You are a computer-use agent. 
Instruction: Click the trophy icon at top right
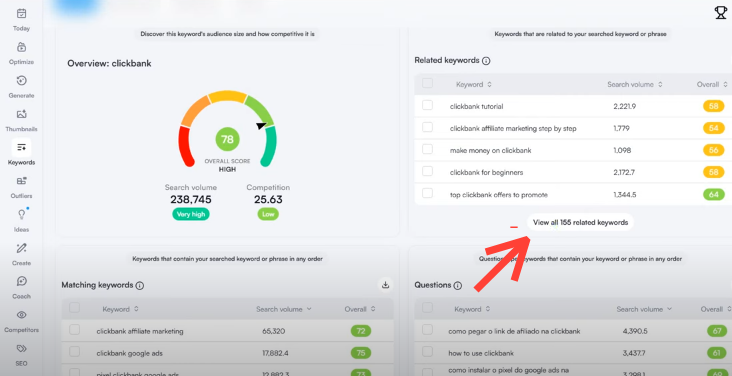[721, 13]
